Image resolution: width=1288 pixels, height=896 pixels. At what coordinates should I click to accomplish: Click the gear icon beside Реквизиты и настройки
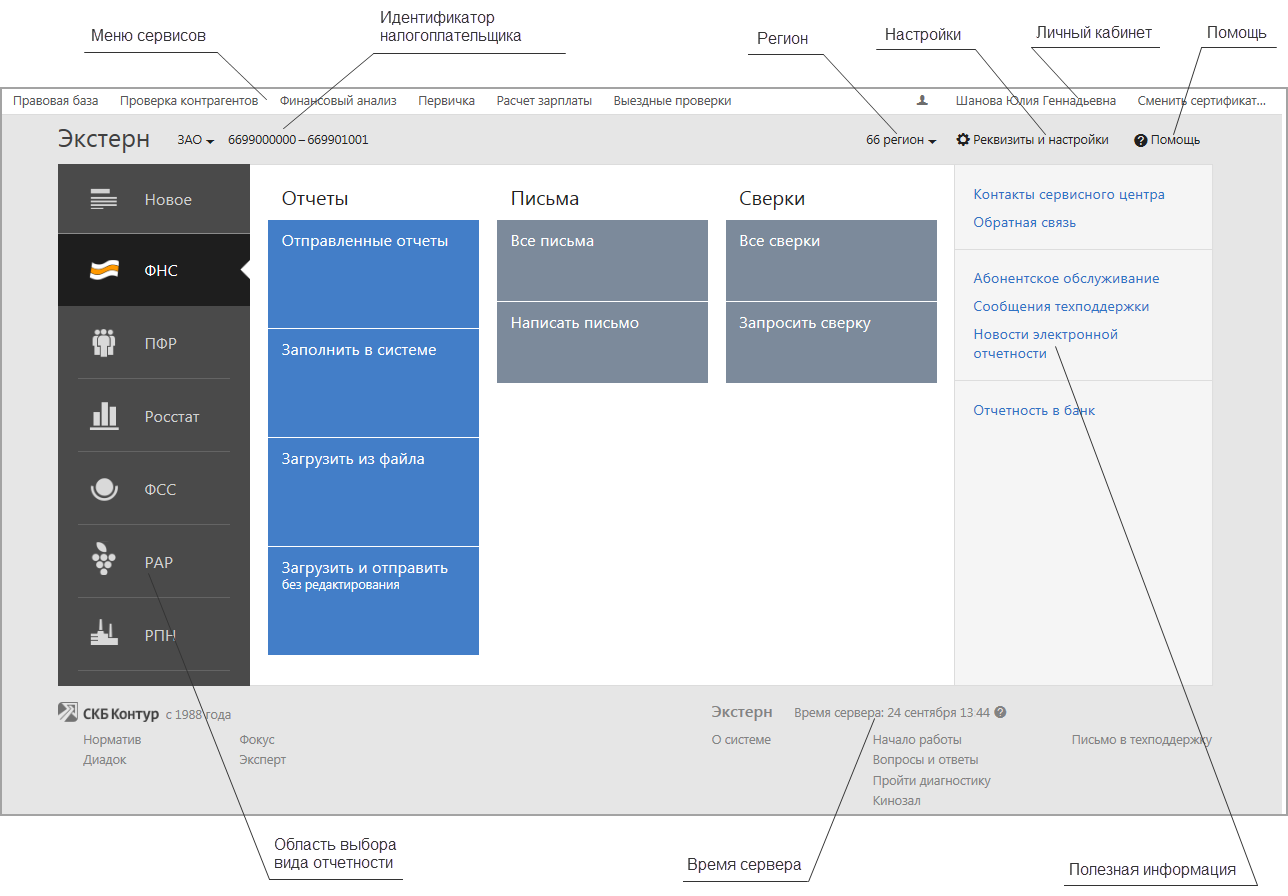(x=963, y=140)
